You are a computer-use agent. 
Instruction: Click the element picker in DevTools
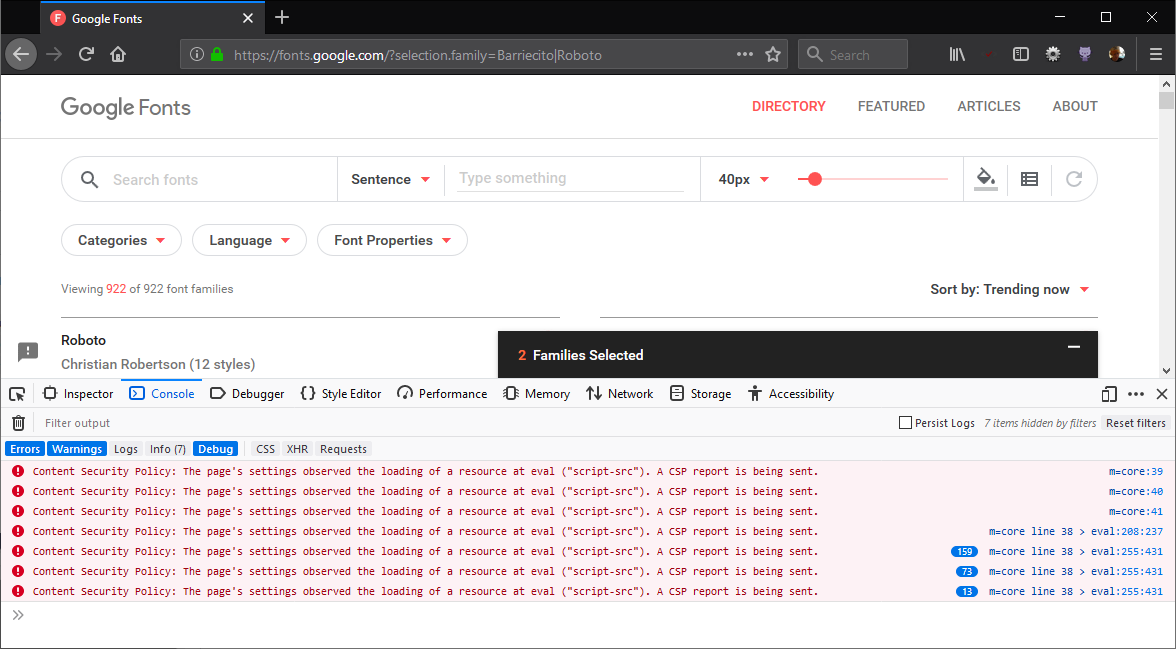(x=16, y=393)
